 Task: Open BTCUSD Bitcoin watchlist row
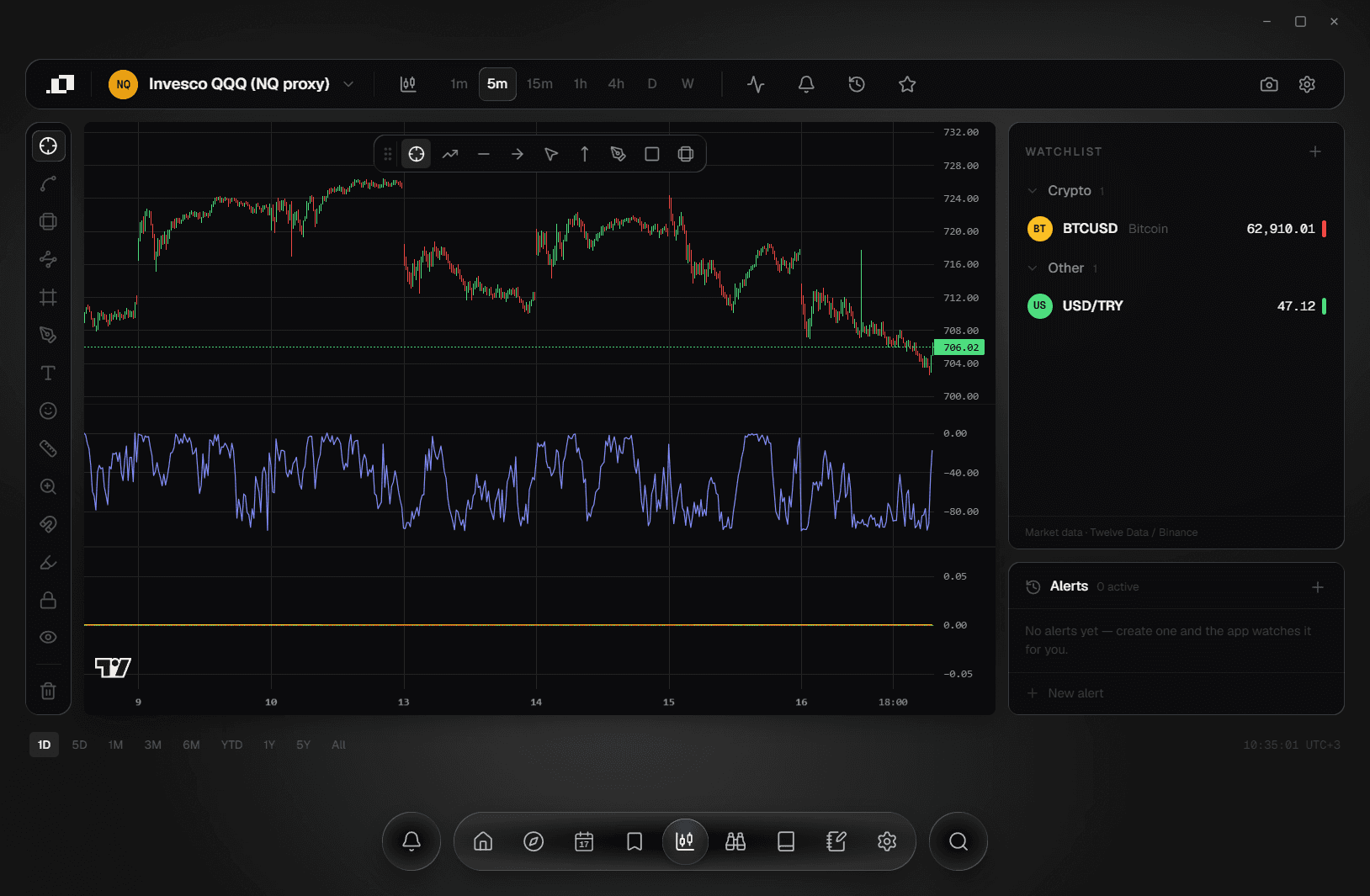coord(1176,229)
